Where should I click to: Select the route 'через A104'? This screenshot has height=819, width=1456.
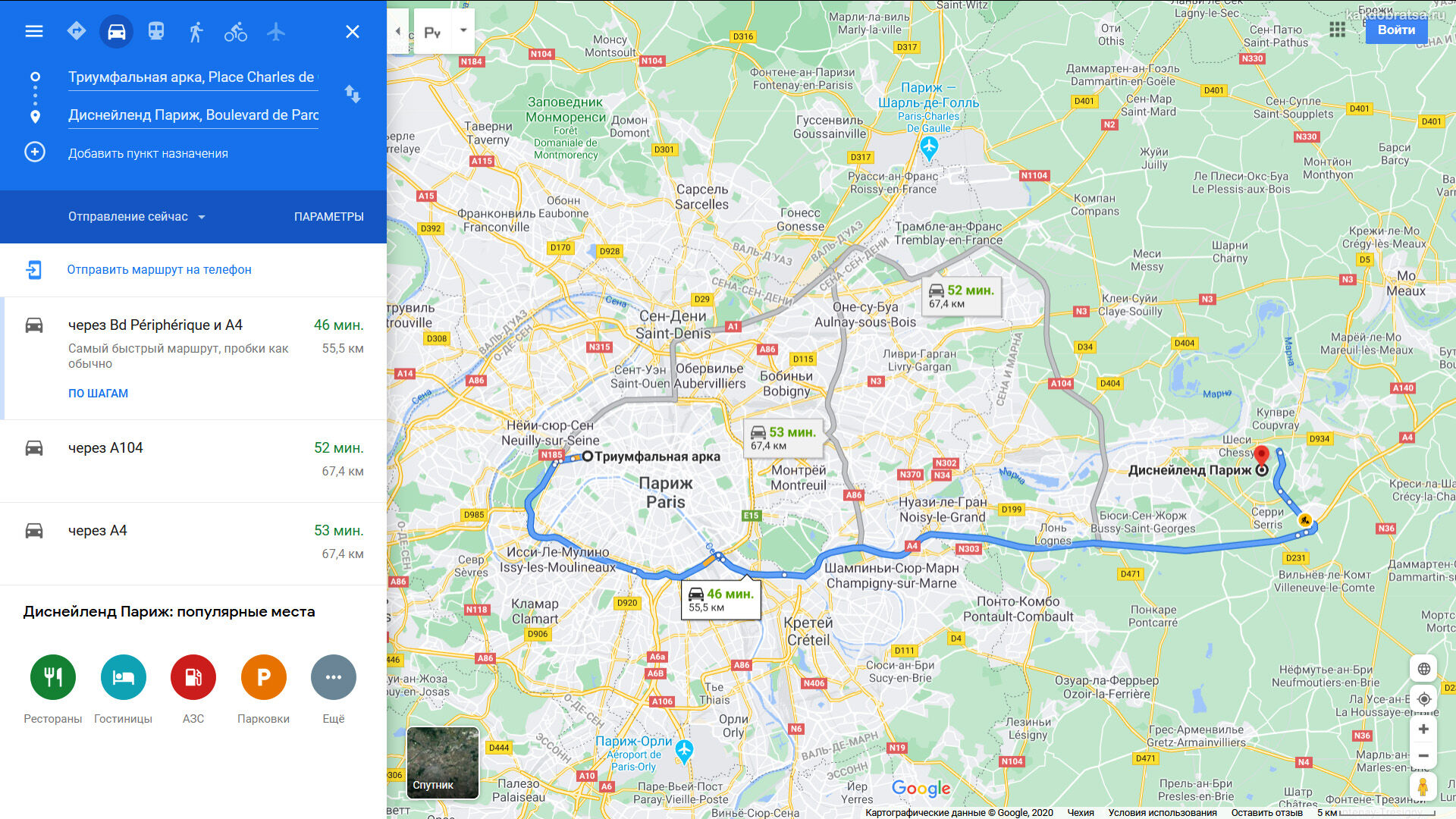tap(193, 460)
